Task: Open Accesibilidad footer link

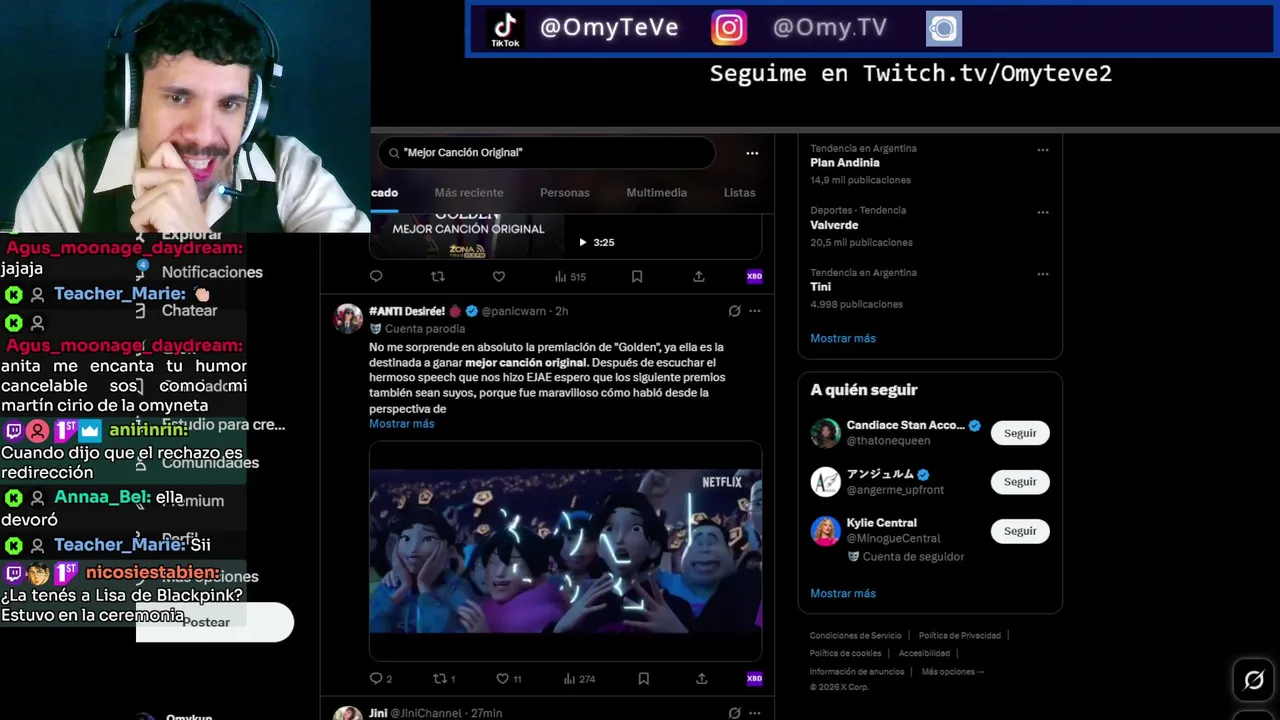Action: (924, 654)
